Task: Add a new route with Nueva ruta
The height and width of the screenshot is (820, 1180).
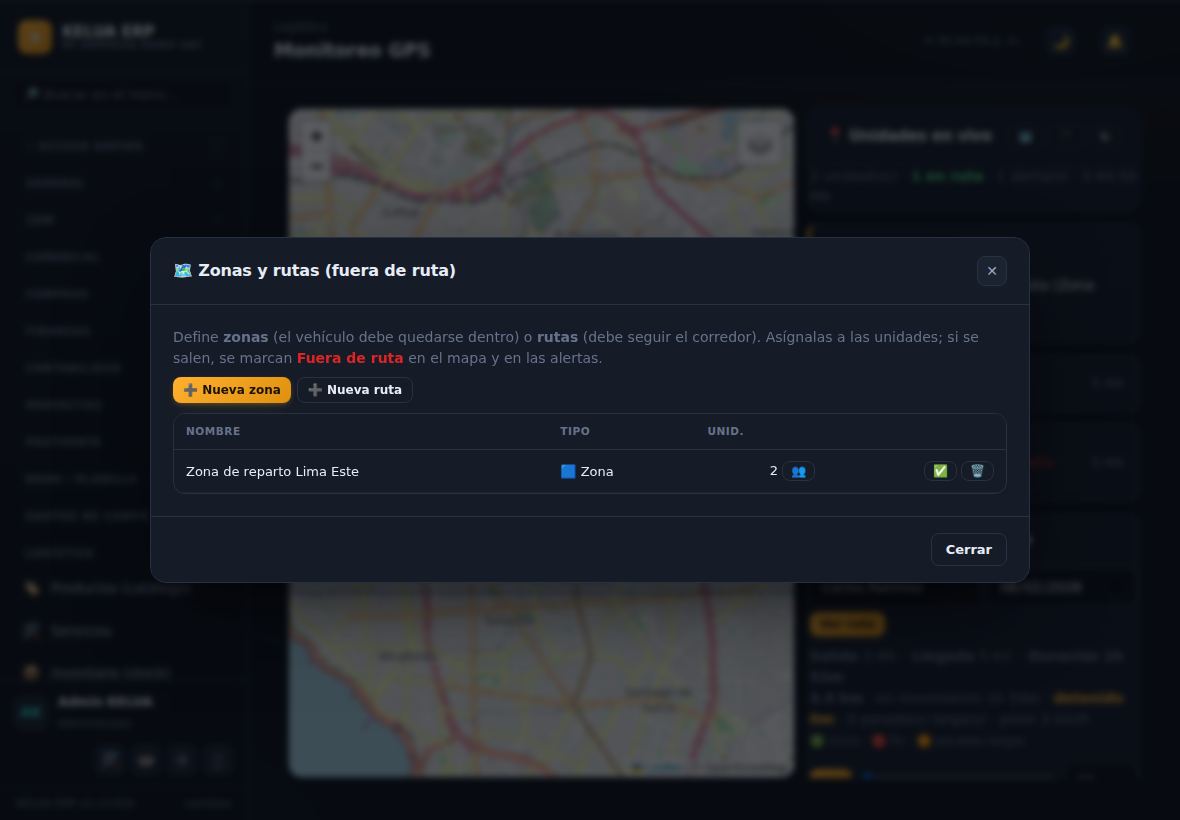Action: pyautogui.click(x=354, y=390)
